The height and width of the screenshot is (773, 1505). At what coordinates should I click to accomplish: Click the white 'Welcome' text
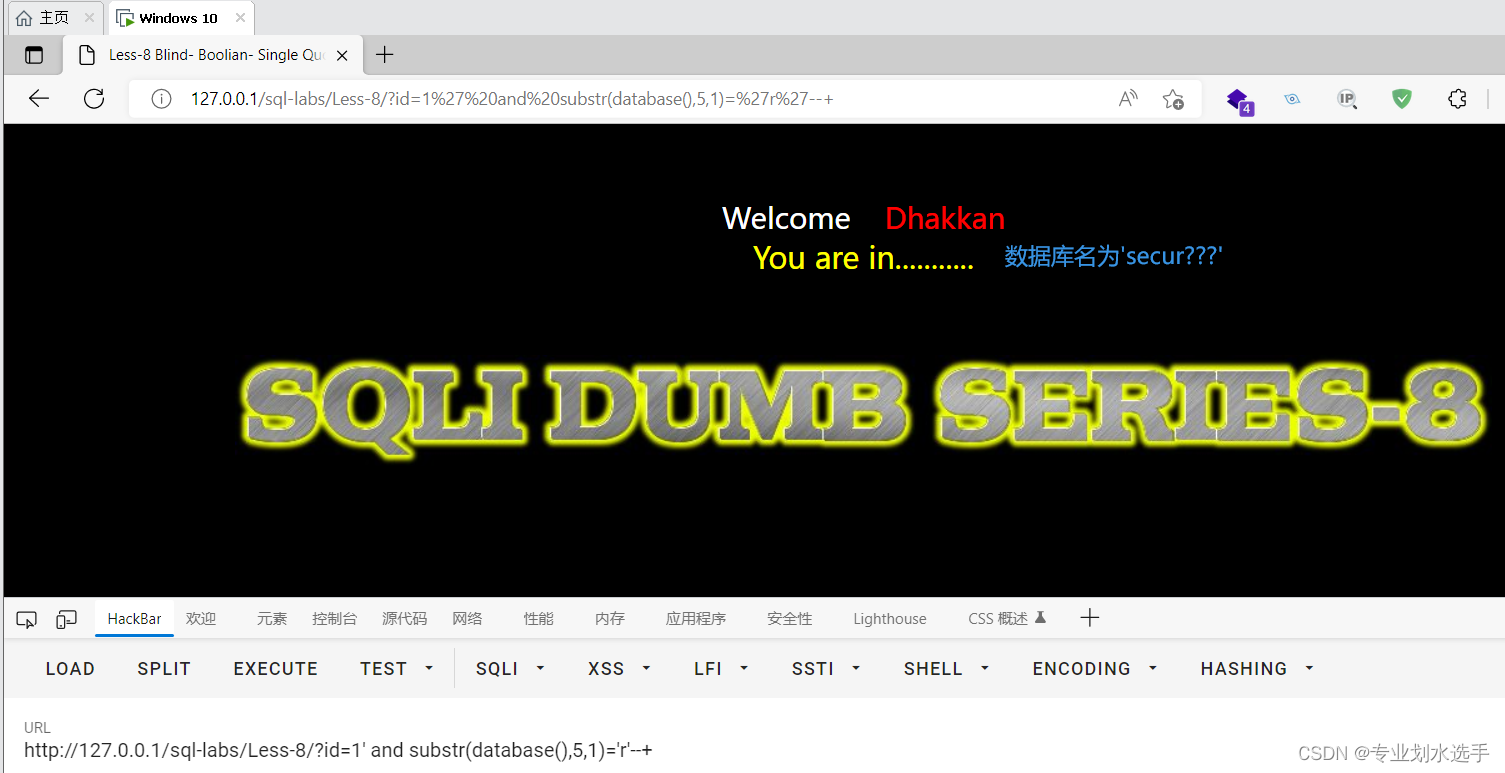coord(786,219)
